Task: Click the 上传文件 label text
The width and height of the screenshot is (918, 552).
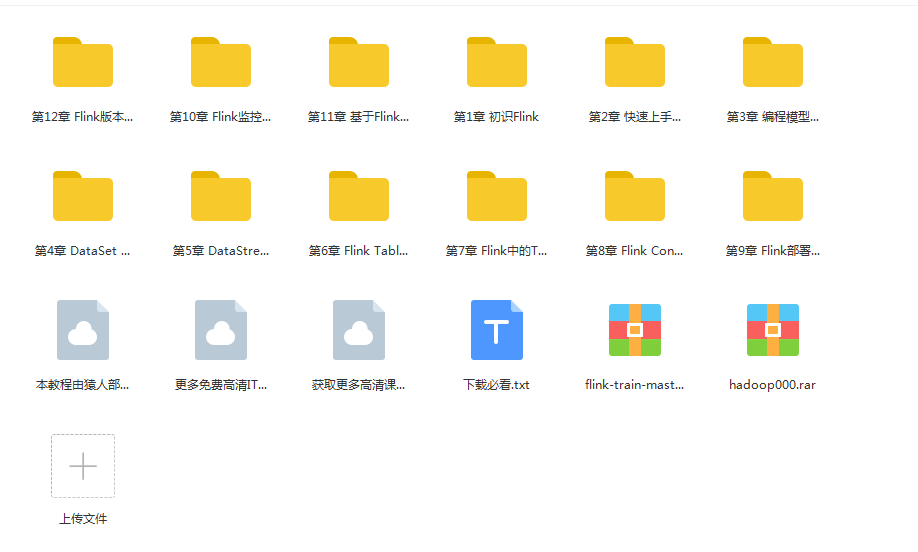Action: pos(83,519)
